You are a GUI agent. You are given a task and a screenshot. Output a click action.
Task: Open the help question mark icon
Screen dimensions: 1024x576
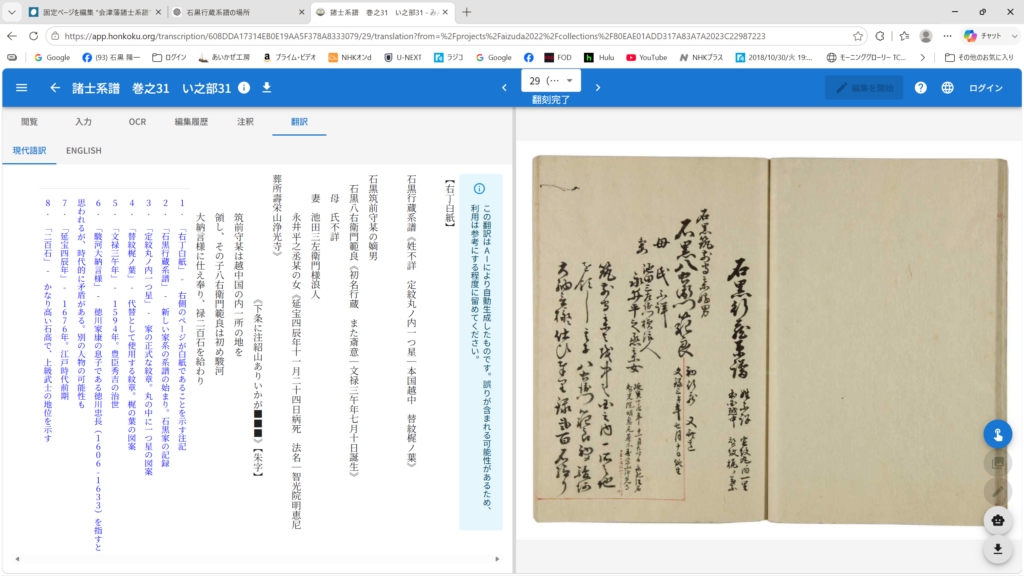[920, 88]
